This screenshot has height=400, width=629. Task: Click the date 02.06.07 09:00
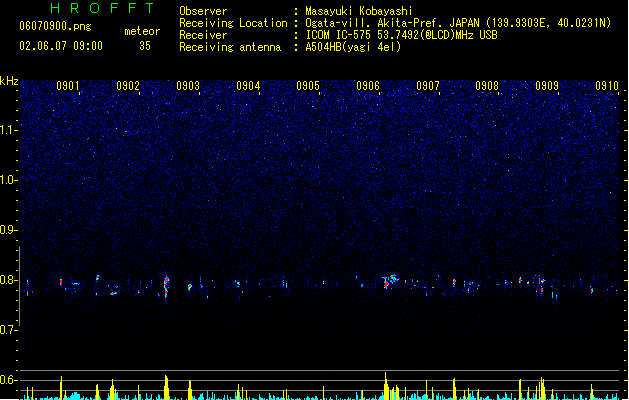(x=61, y=46)
